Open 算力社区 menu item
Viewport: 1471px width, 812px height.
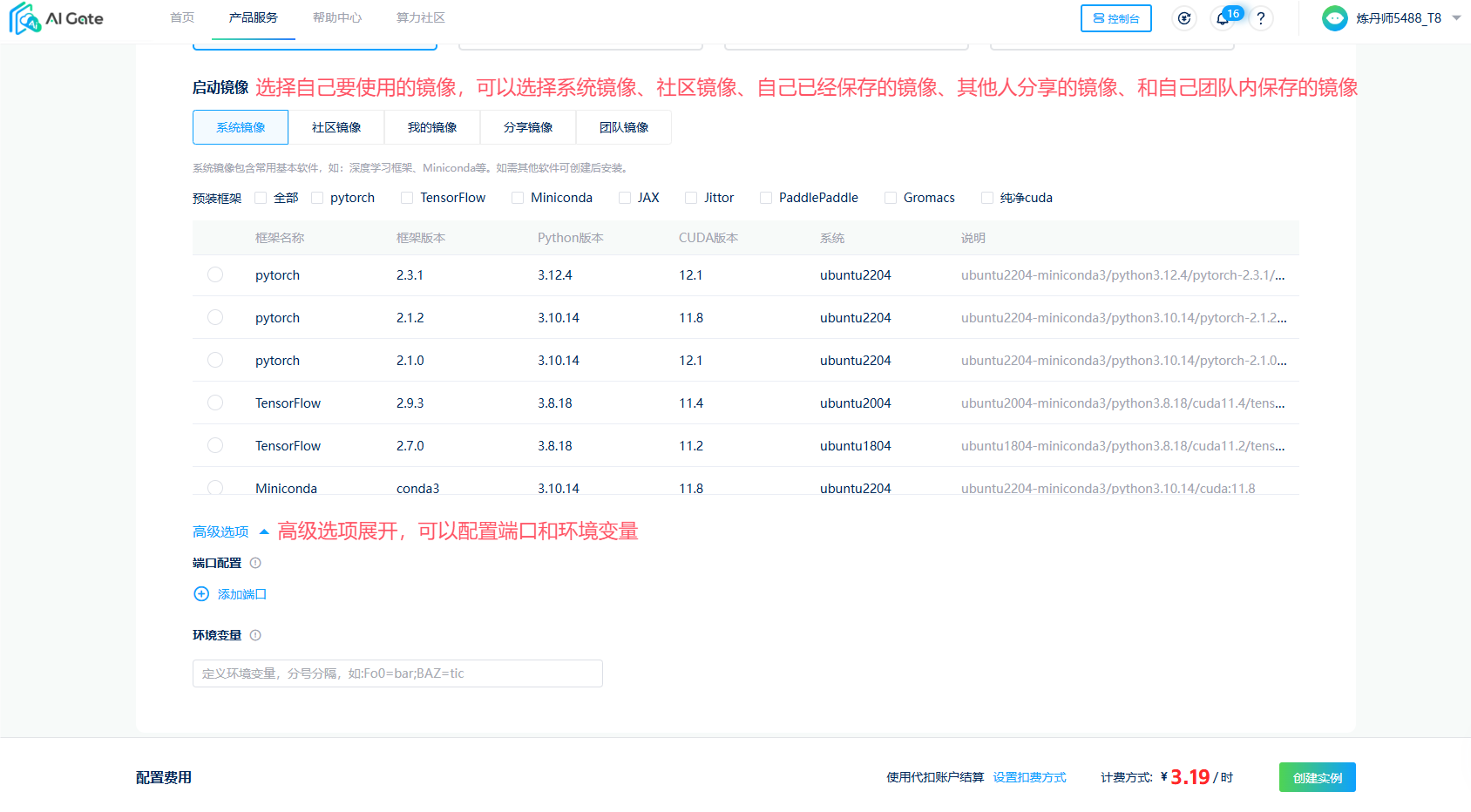tap(421, 17)
